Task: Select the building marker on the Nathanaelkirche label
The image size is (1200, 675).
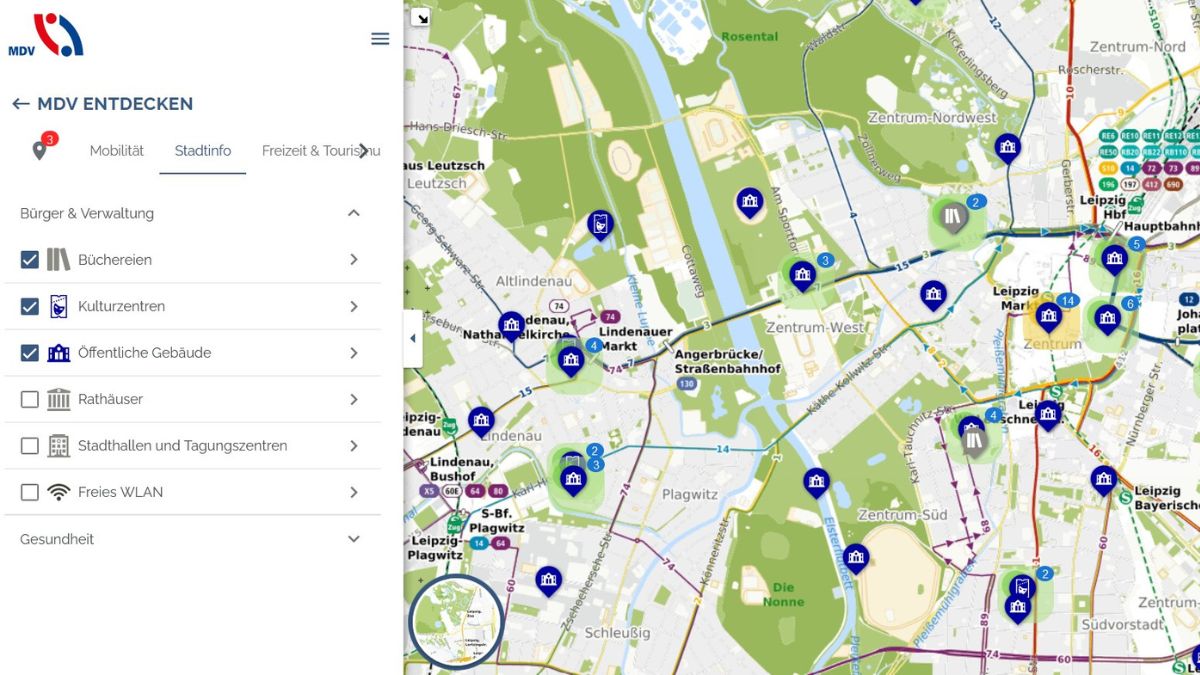Action: point(511,325)
